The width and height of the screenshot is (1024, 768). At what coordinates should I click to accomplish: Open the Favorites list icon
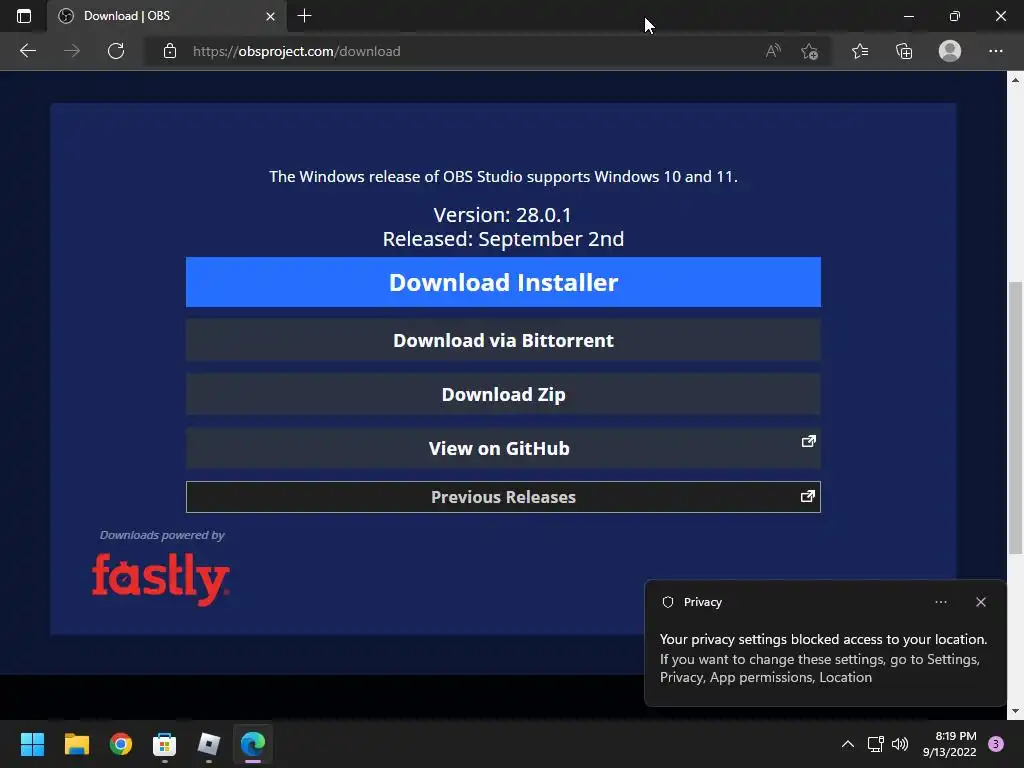[860, 51]
